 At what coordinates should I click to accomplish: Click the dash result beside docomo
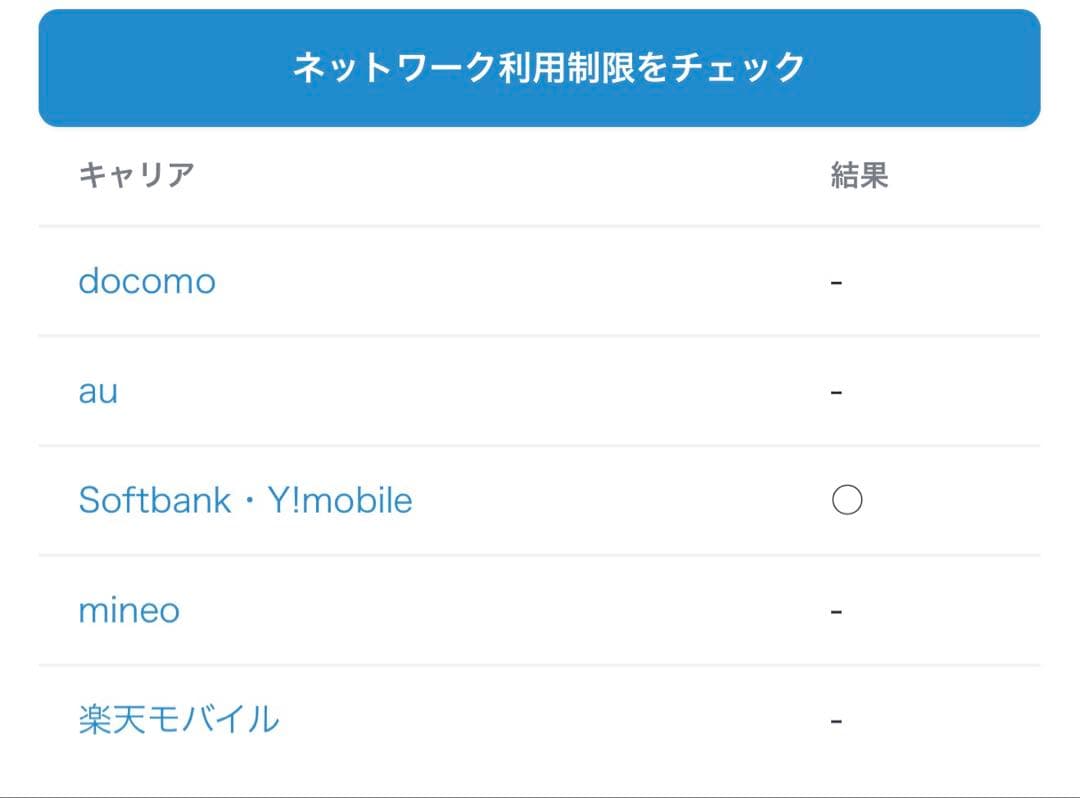point(837,283)
